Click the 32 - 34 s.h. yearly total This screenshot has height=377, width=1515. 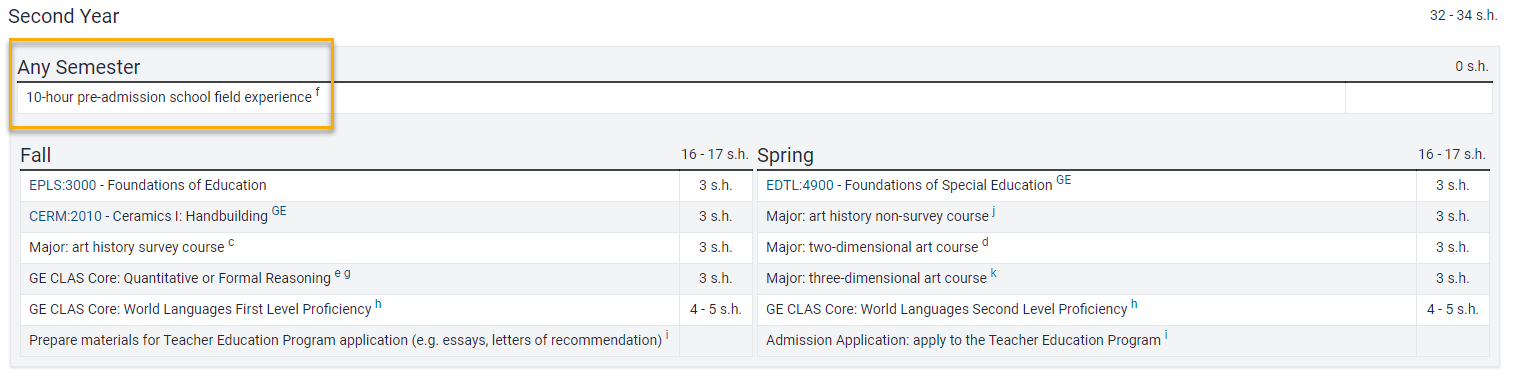1465,16
